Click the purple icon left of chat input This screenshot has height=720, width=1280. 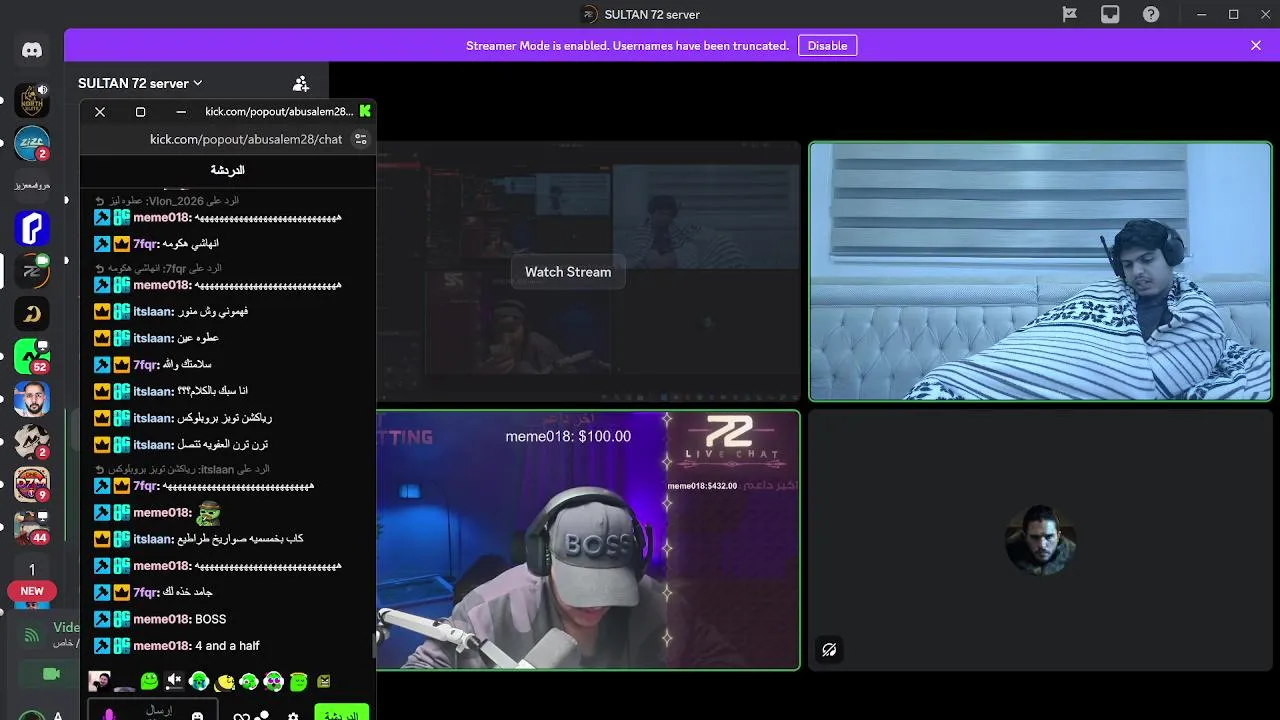pos(109,714)
